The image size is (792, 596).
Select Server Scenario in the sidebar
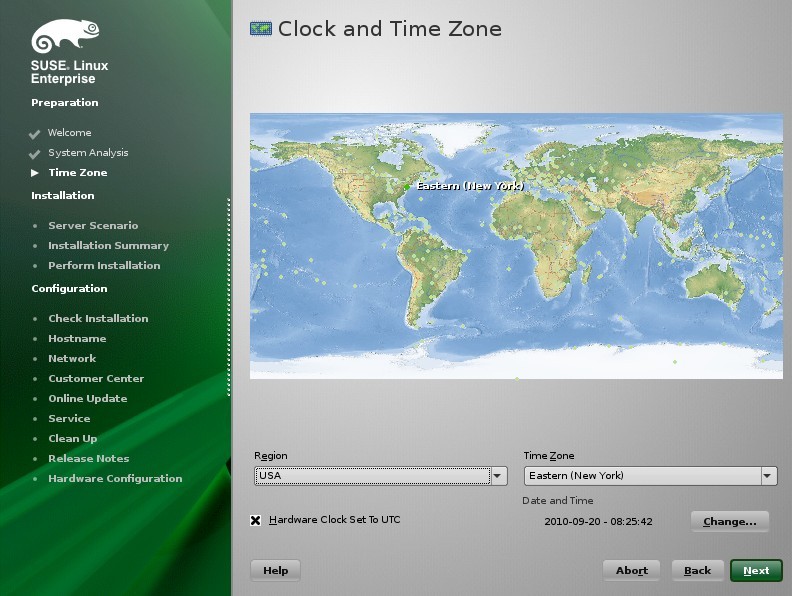[x=93, y=226]
